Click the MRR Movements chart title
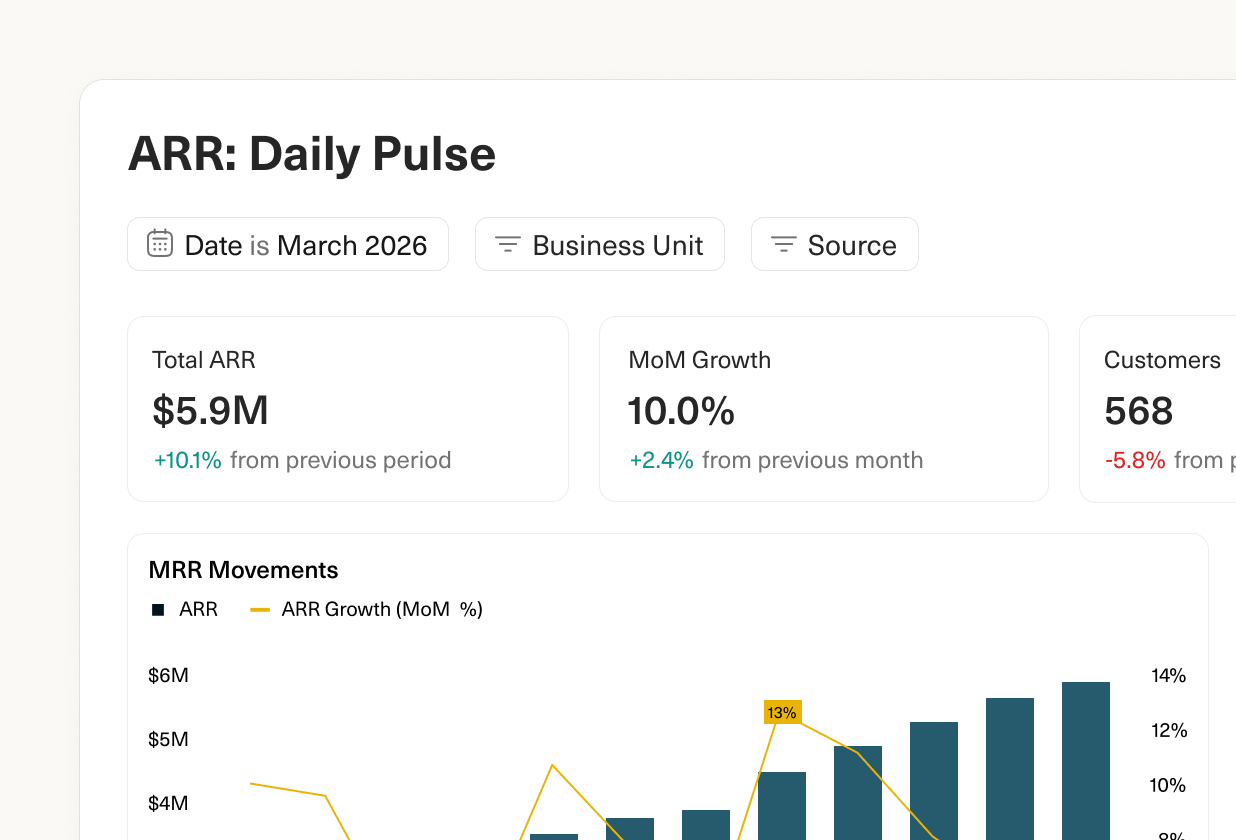 tap(243, 570)
